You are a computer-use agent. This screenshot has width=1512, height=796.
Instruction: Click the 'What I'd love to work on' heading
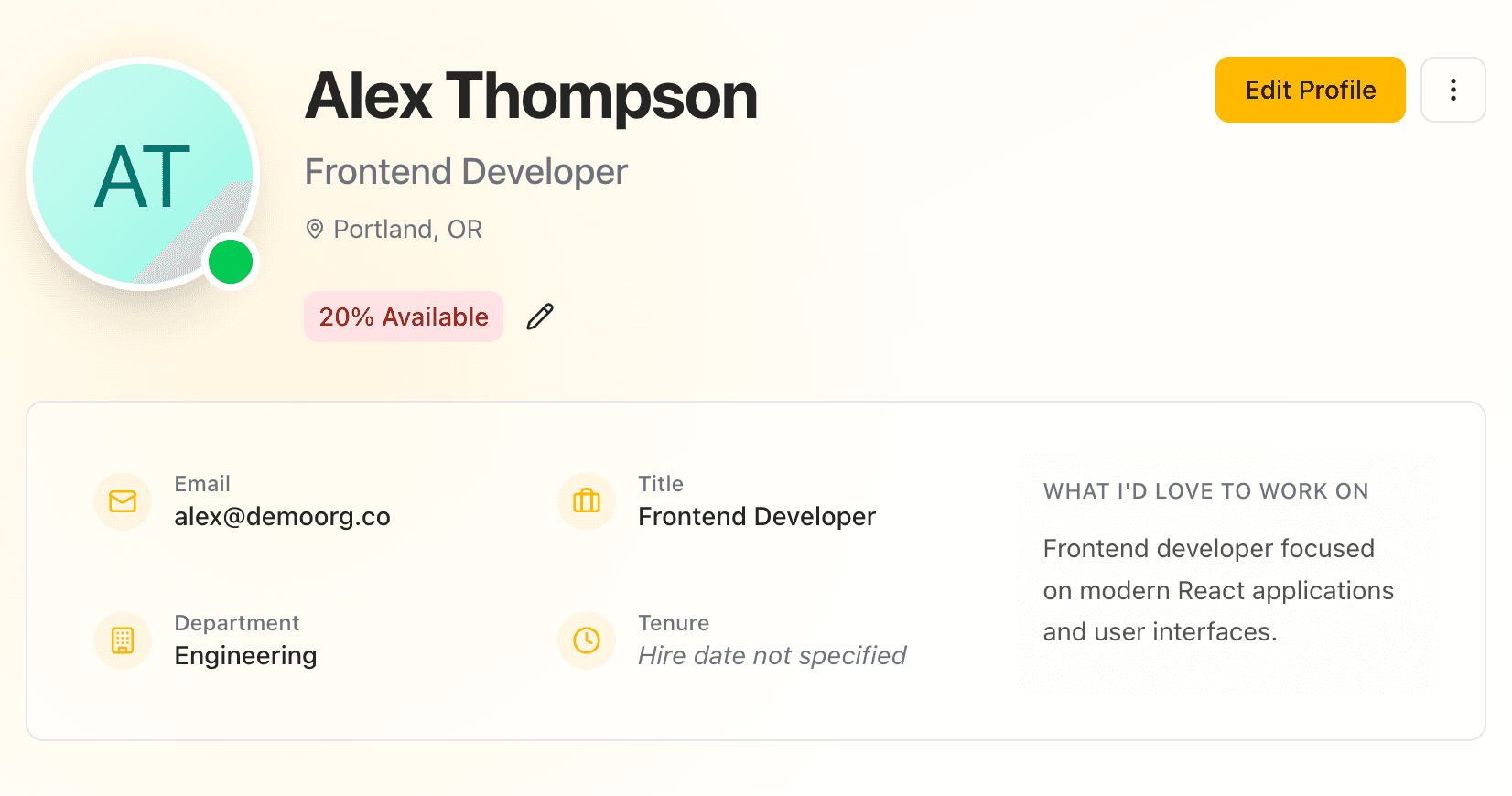pos(1205,491)
